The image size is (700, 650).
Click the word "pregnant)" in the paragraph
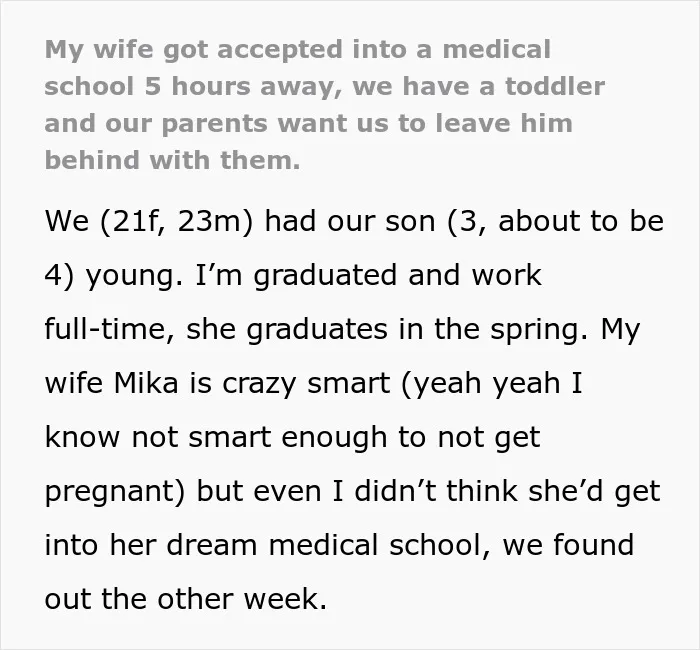click(115, 492)
